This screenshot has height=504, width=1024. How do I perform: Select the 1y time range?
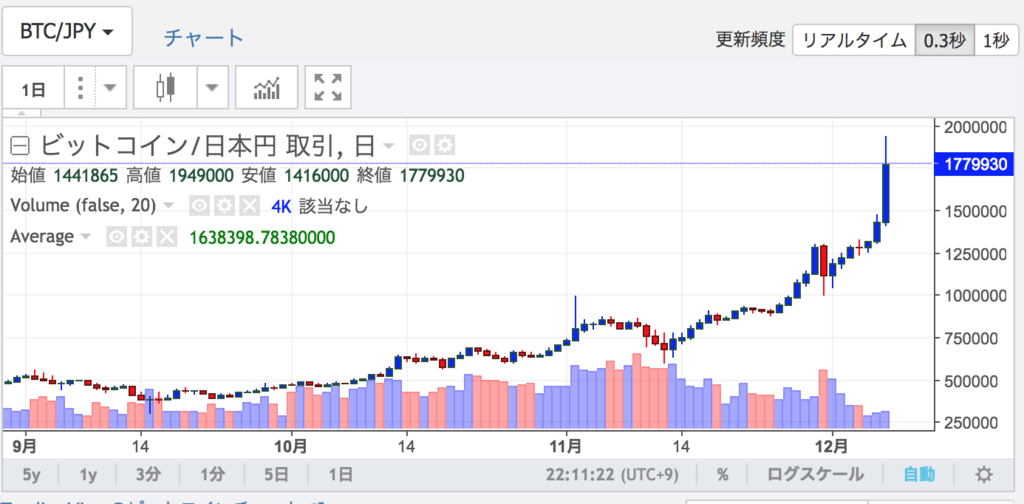coord(88,475)
